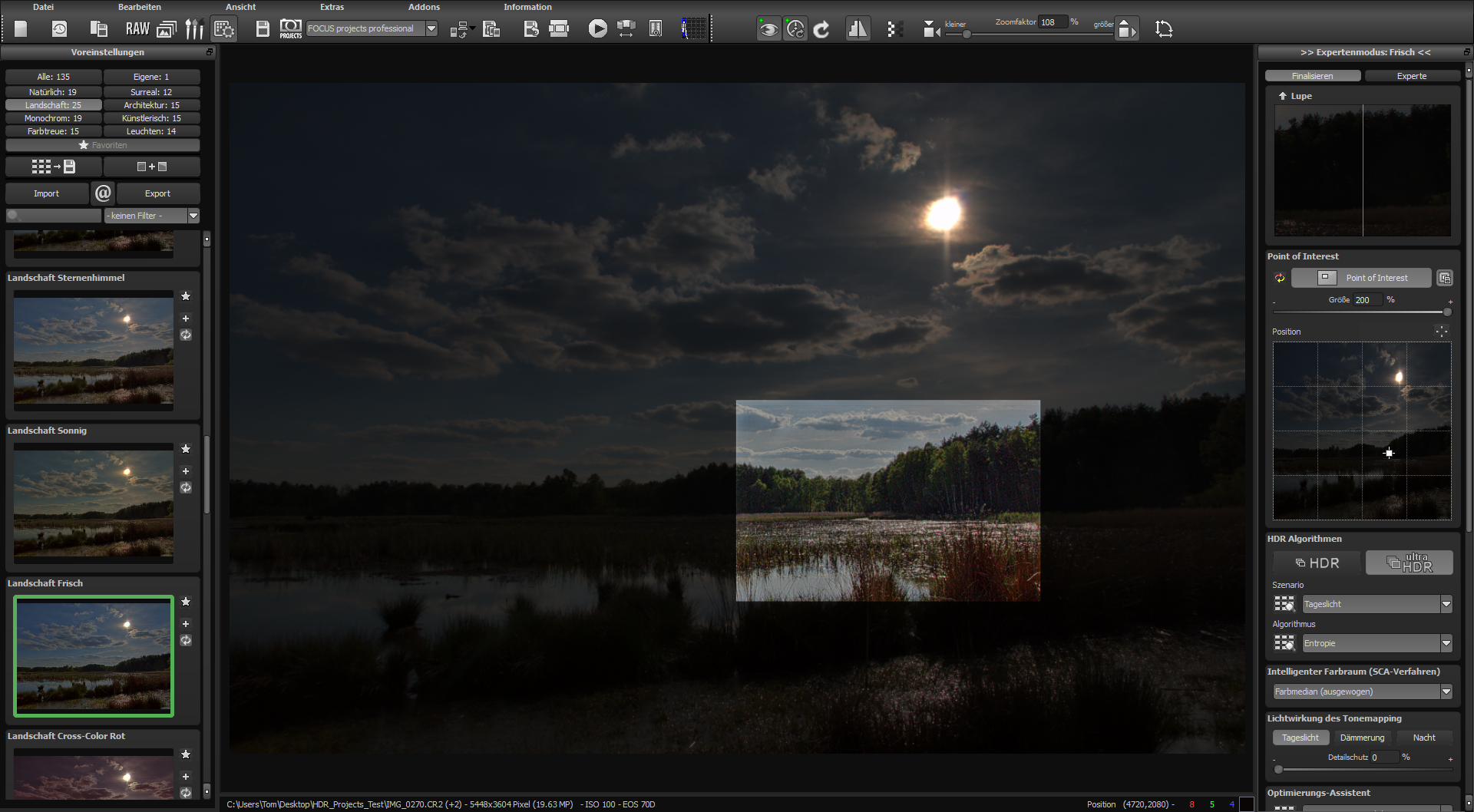
Task: Click the play button in toolbar
Action: pos(597,29)
